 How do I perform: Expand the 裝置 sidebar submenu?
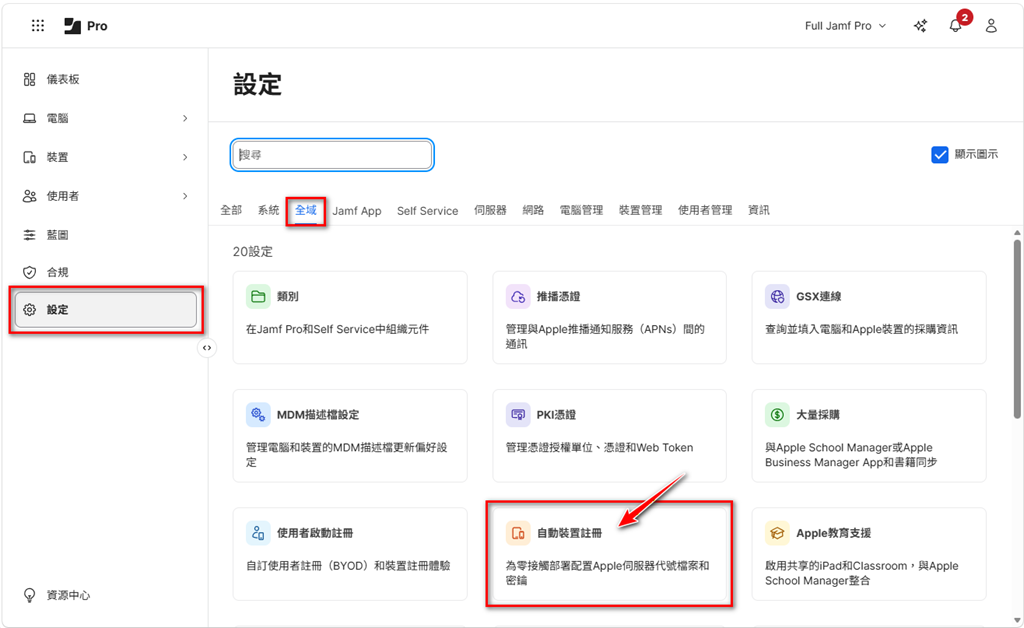click(x=185, y=157)
